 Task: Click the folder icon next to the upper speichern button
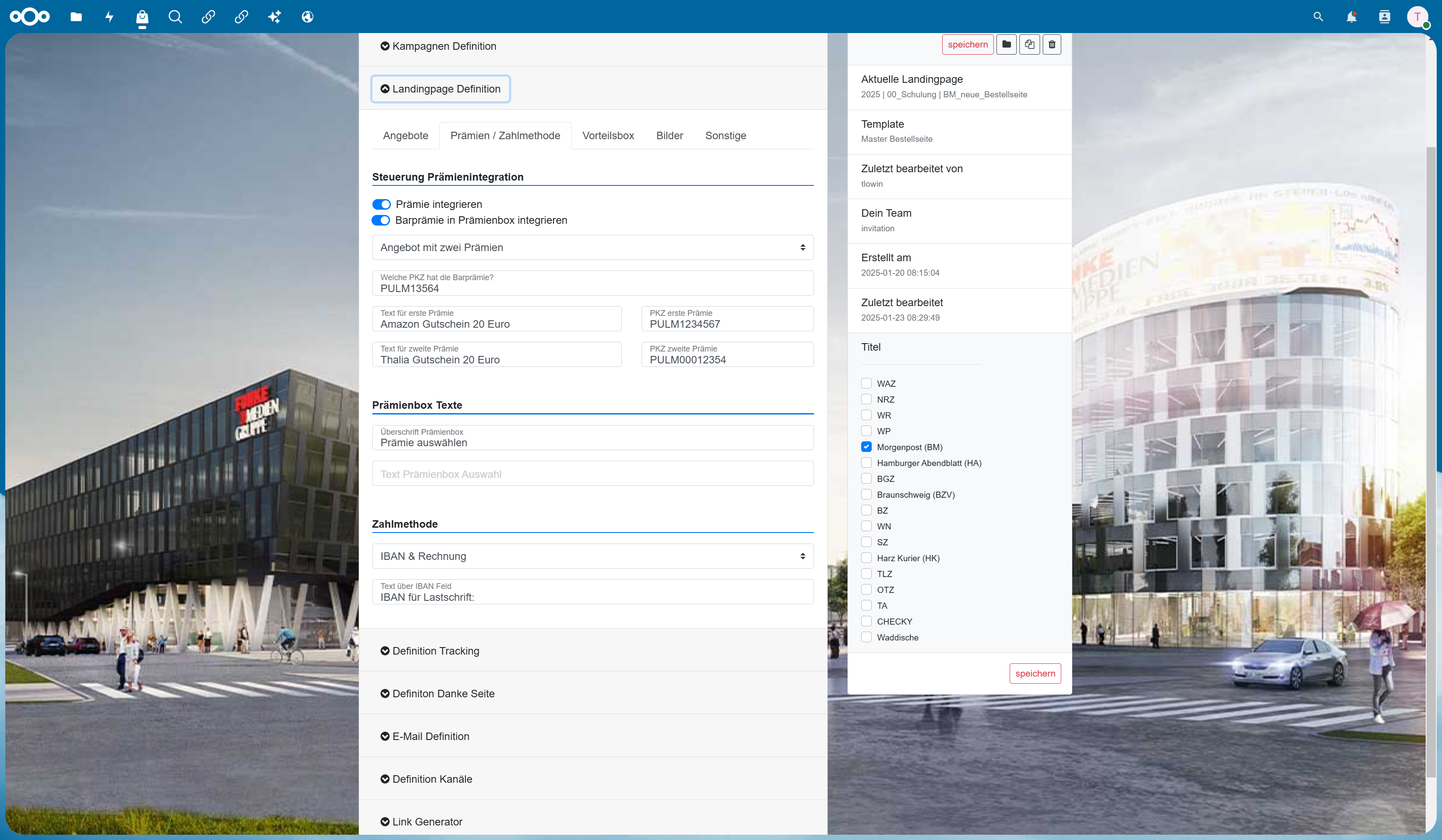(x=1007, y=44)
